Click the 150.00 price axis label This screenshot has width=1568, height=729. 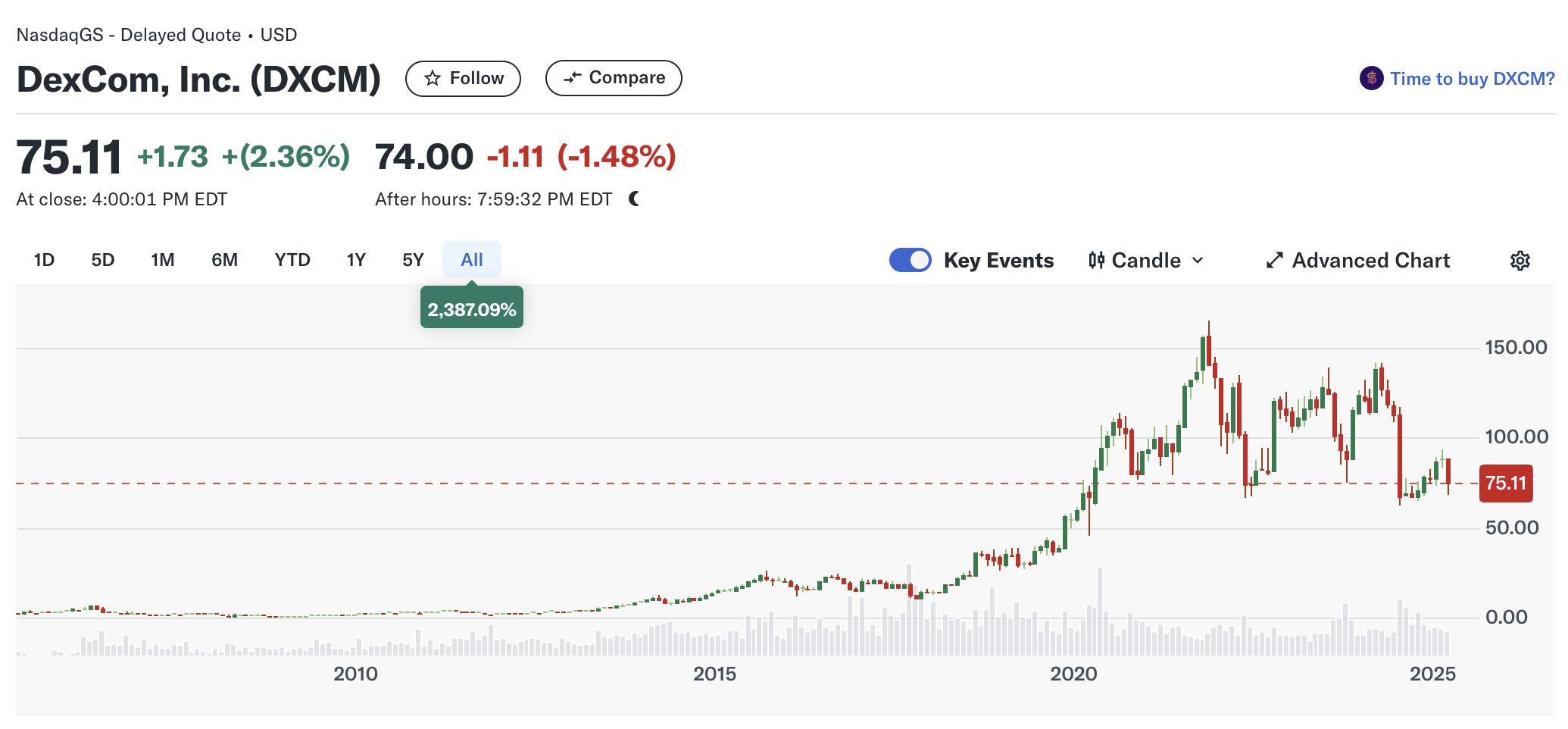(1516, 348)
